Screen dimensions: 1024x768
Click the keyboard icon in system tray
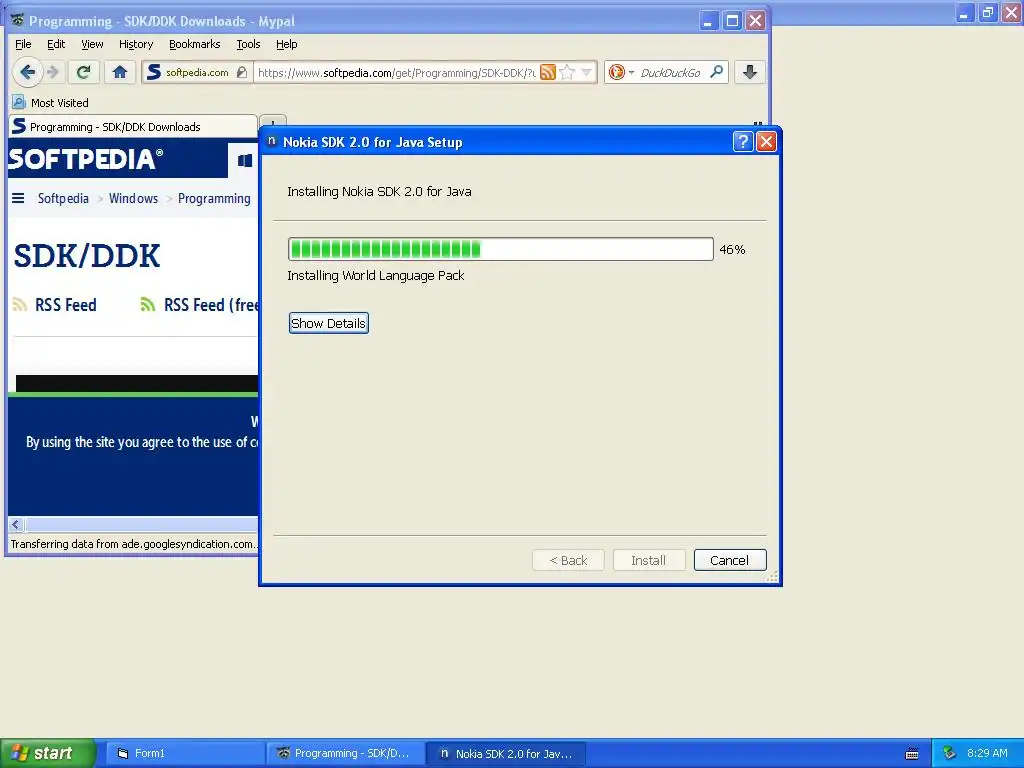pos(912,754)
